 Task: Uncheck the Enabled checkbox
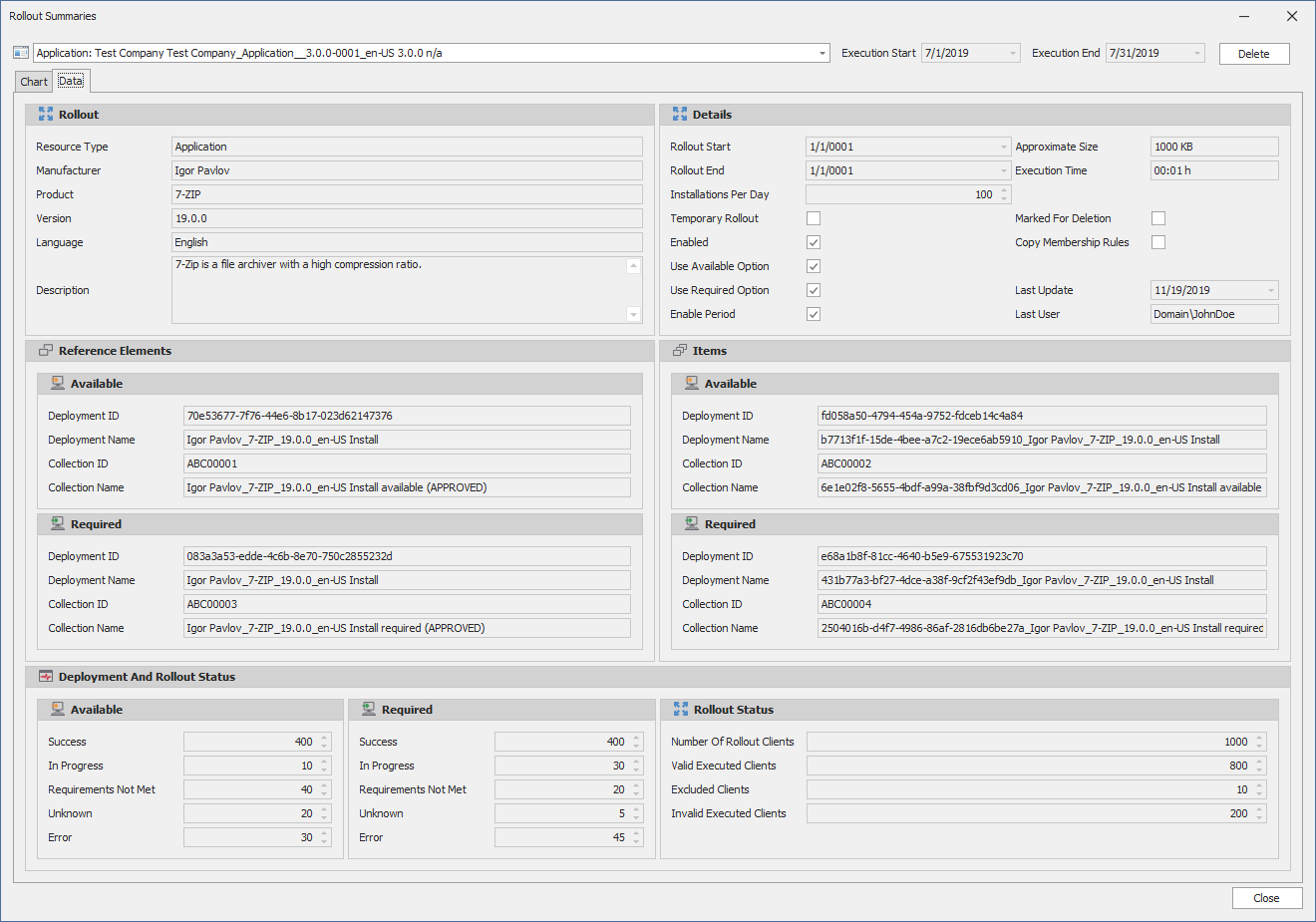point(814,242)
